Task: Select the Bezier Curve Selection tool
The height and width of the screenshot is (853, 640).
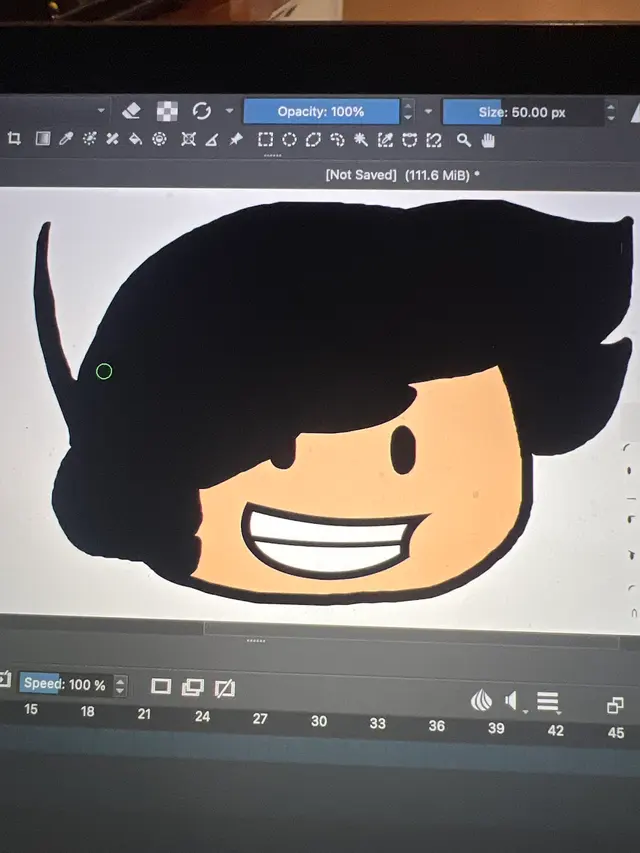Action: (409, 140)
